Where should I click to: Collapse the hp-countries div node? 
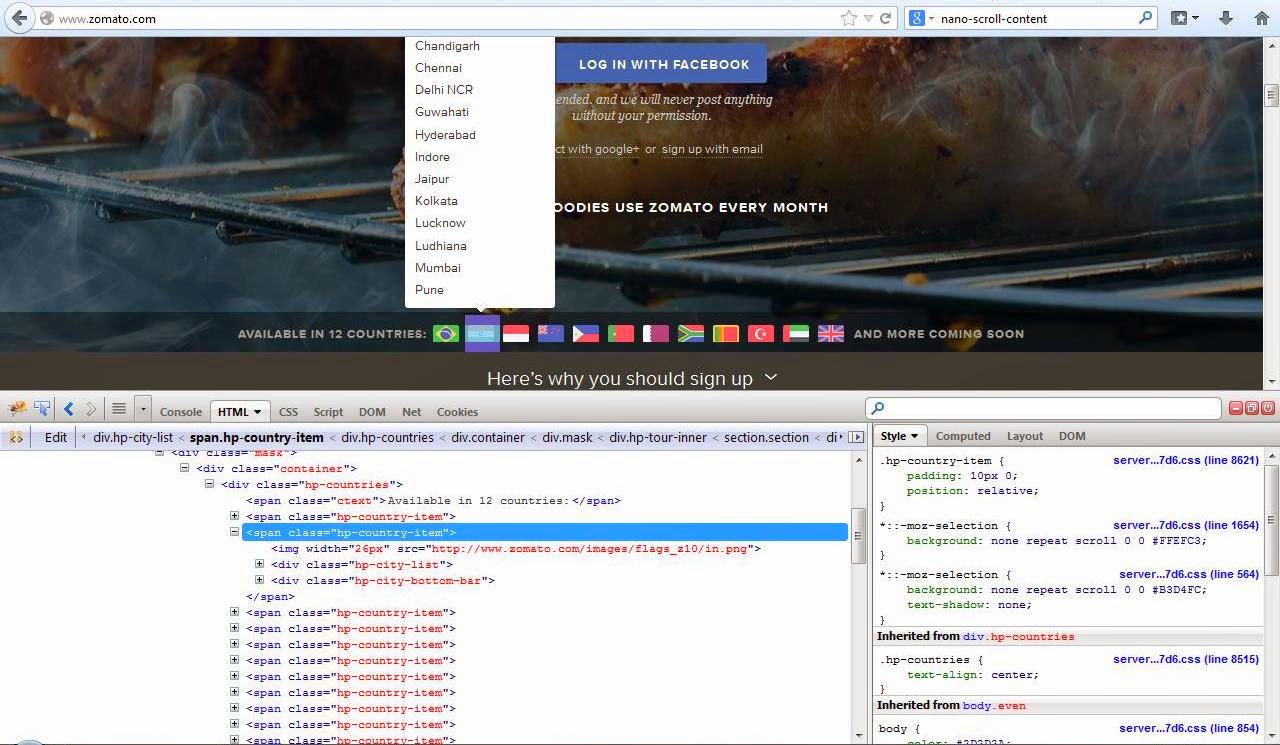coord(209,485)
